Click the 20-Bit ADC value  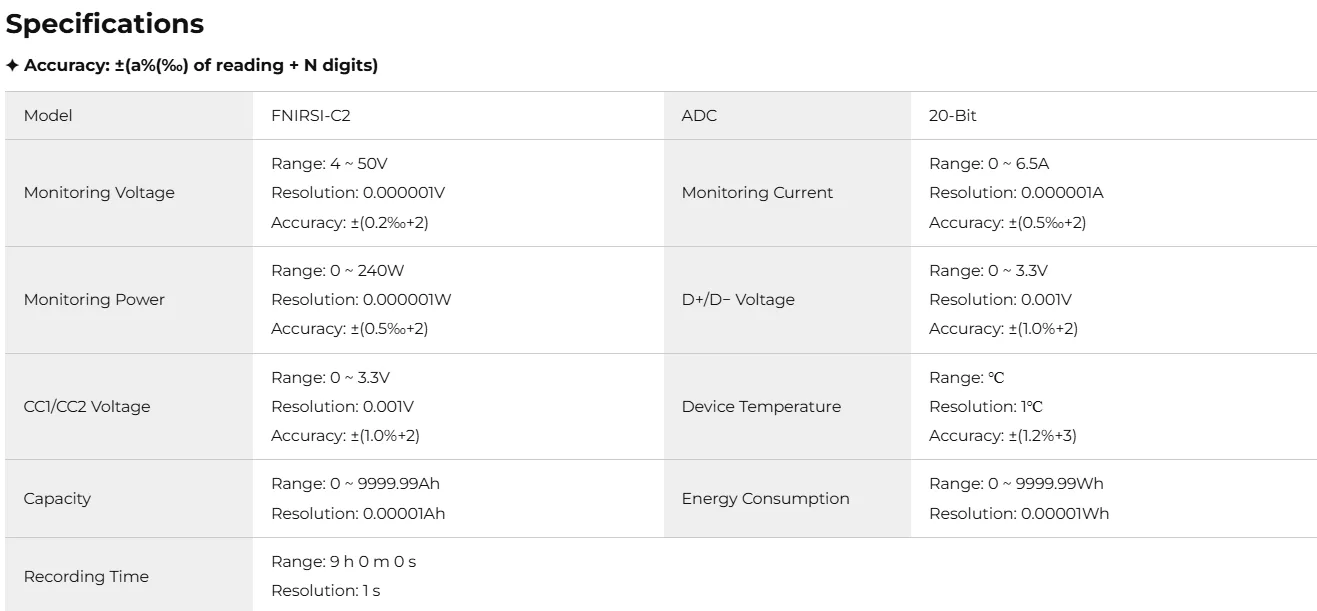pos(952,116)
